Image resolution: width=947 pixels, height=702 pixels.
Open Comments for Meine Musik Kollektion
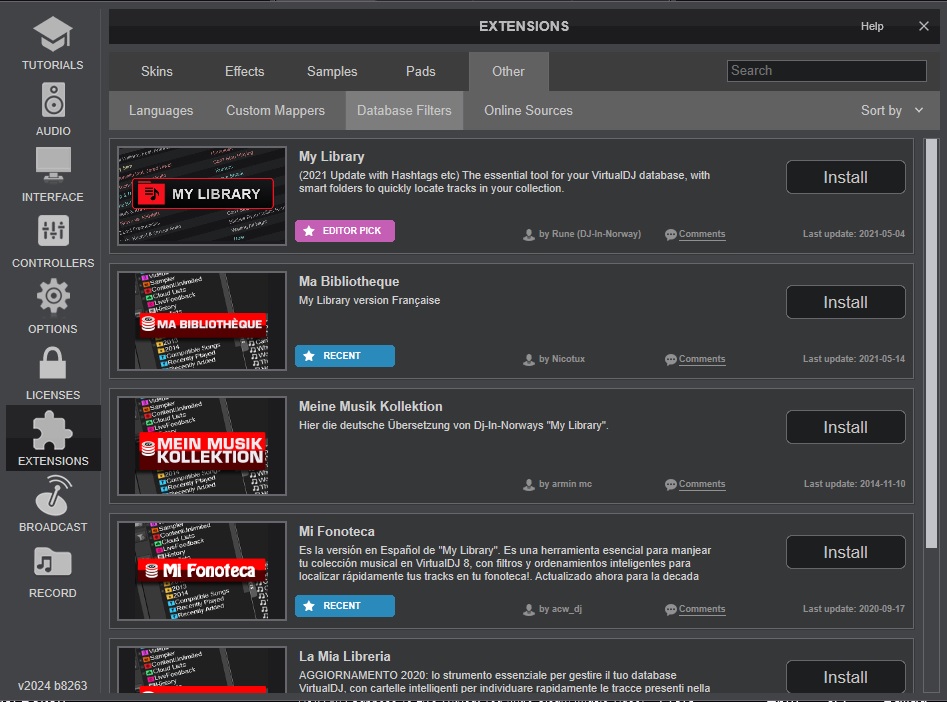(702, 484)
